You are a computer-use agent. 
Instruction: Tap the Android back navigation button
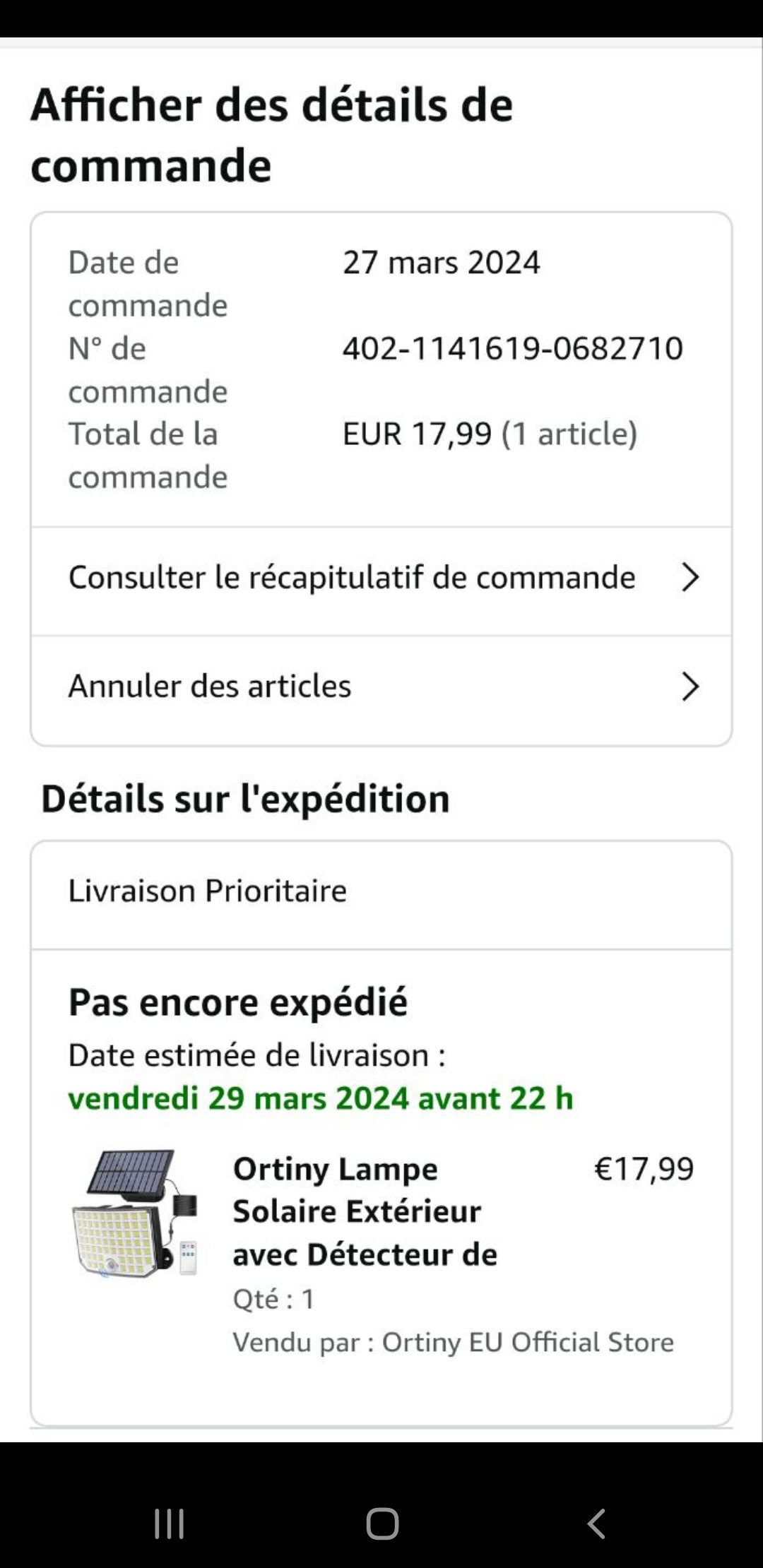pos(596,1524)
